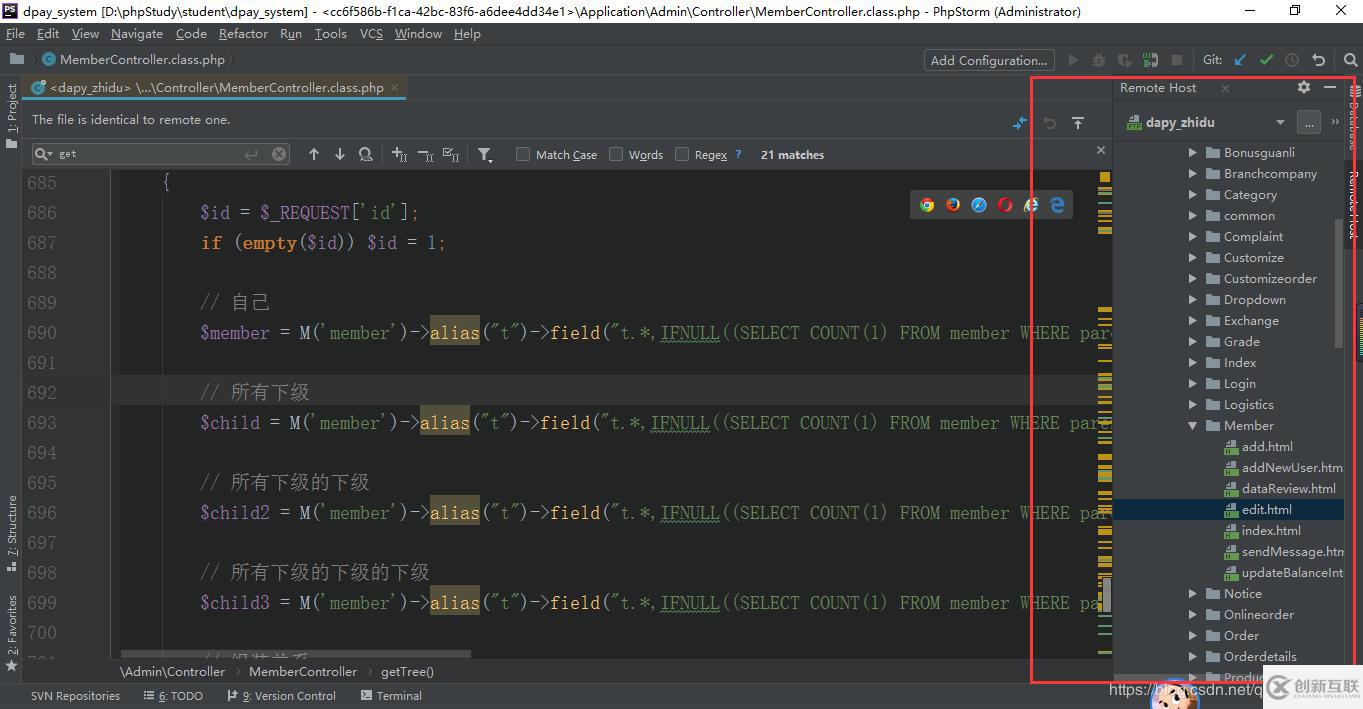Expand the Order folder
Screen dimensions: 1363x709
point(1192,636)
